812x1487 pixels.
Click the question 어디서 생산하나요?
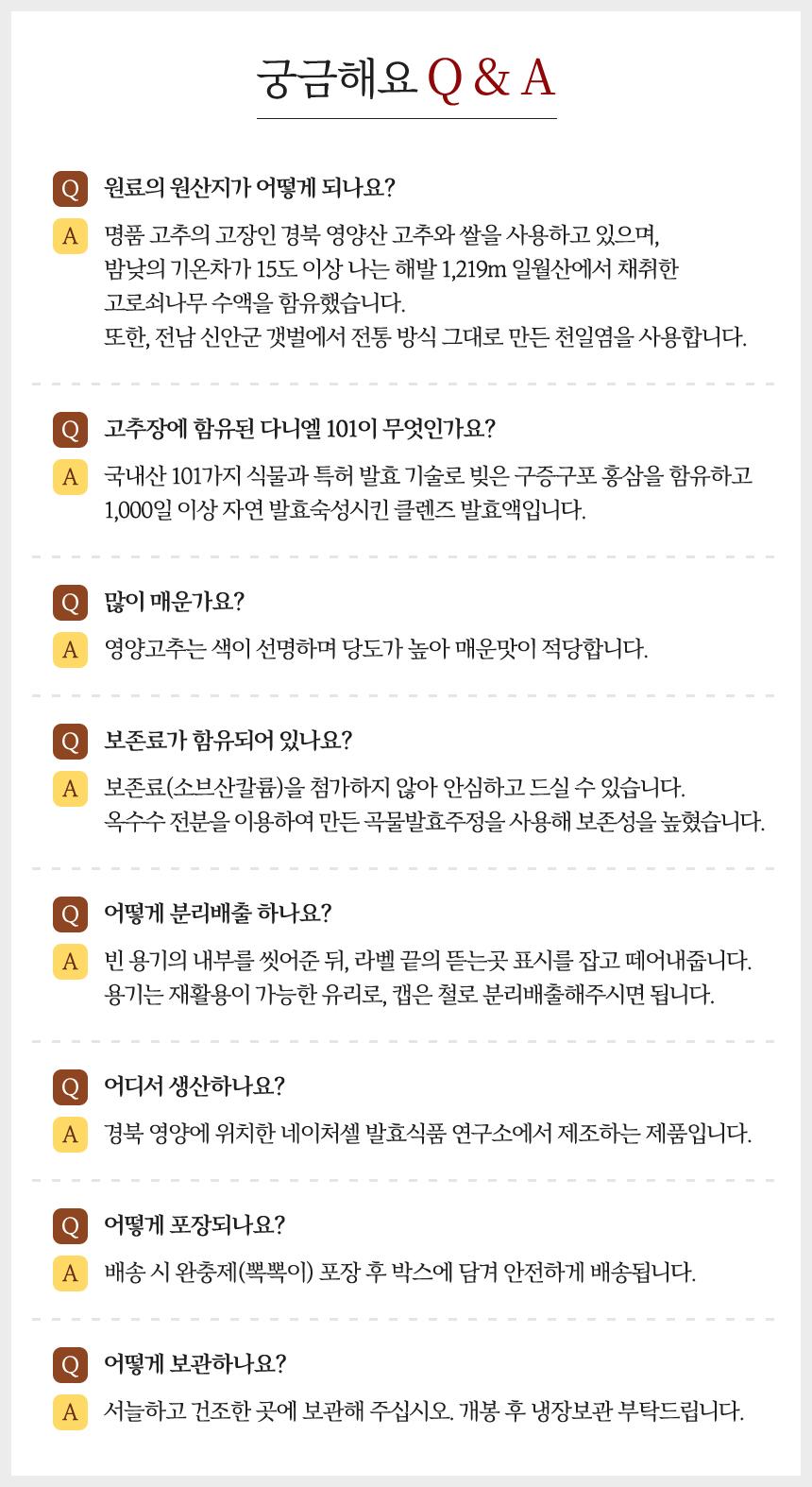[195, 1086]
